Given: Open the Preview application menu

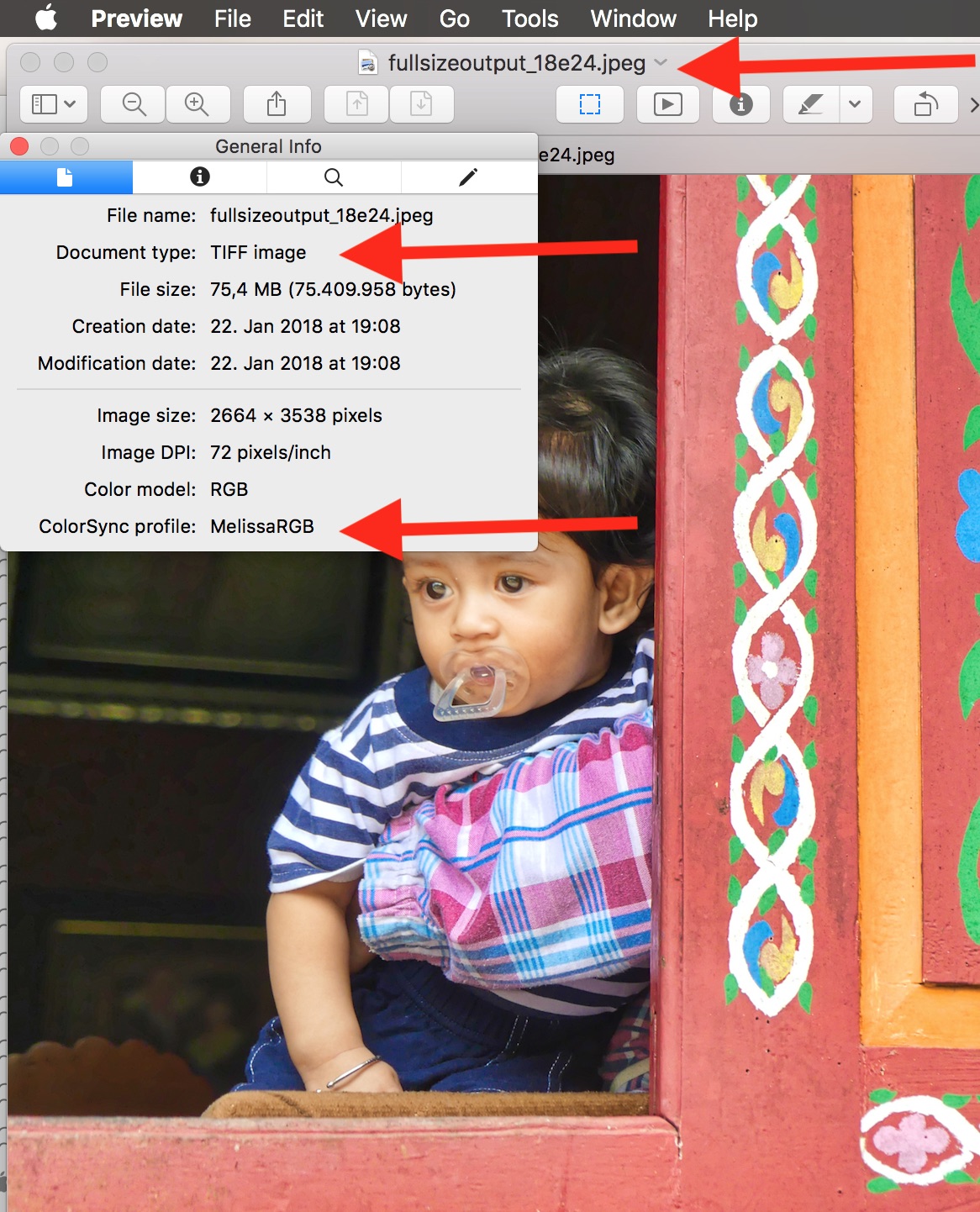Looking at the screenshot, I should (136, 18).
